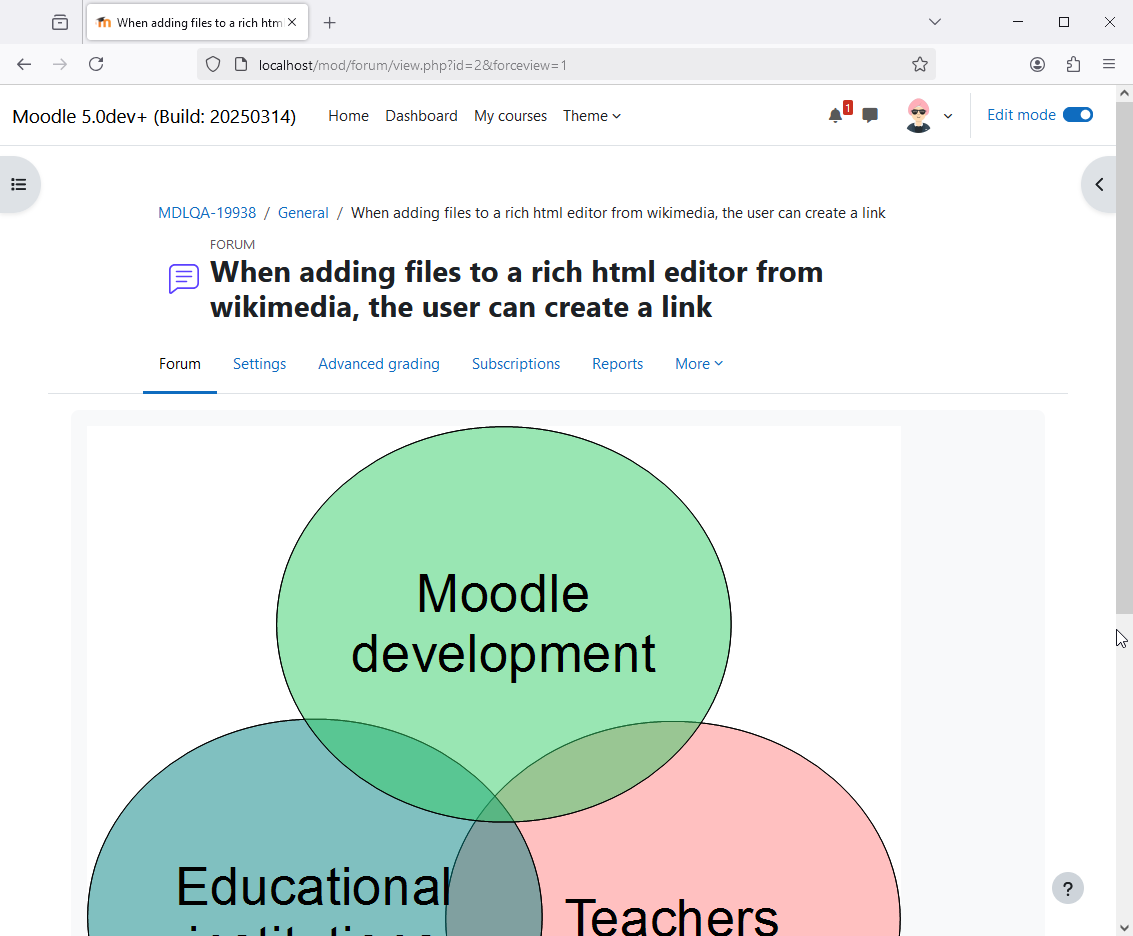Screen dimensions: 1133x936
Task: Open the tracking protection shield
Action: (x=212, y=64)
